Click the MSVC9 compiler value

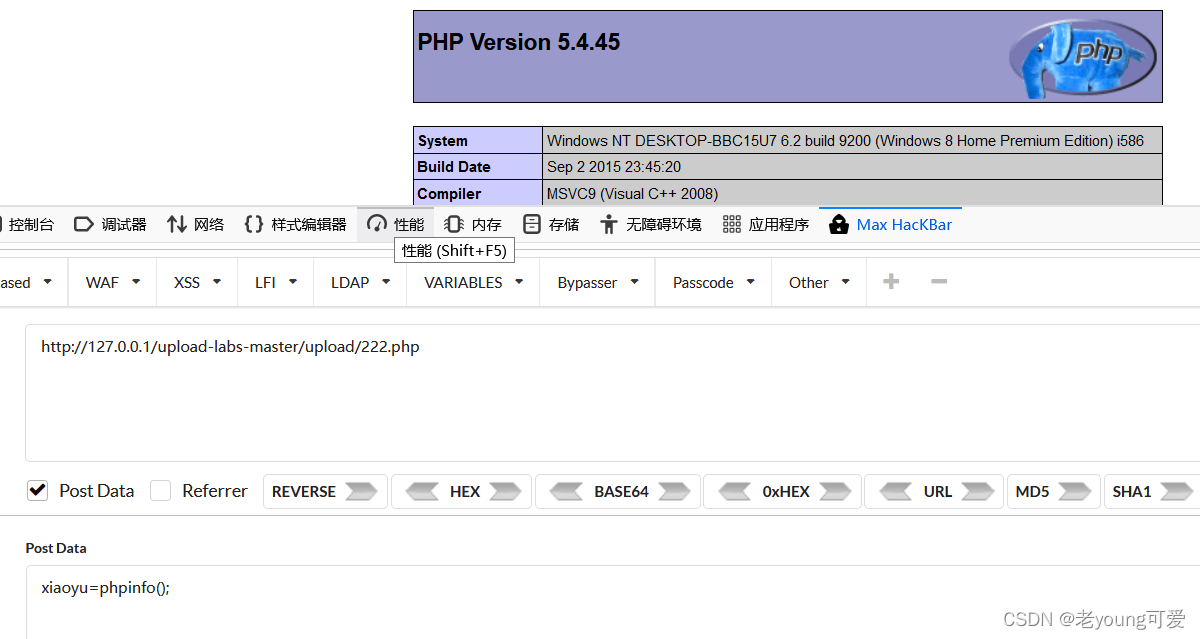632,193
